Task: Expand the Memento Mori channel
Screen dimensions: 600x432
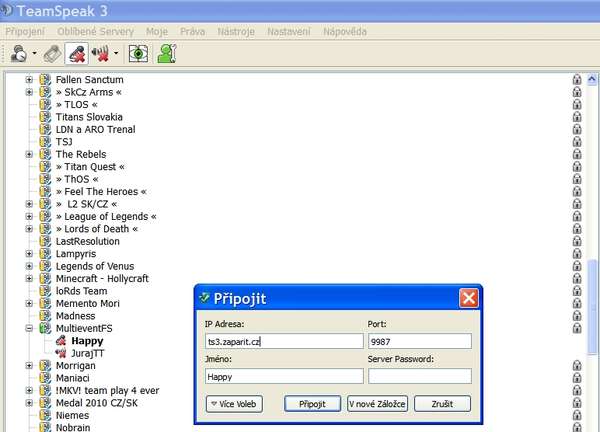Action: (x=29, y=303)
